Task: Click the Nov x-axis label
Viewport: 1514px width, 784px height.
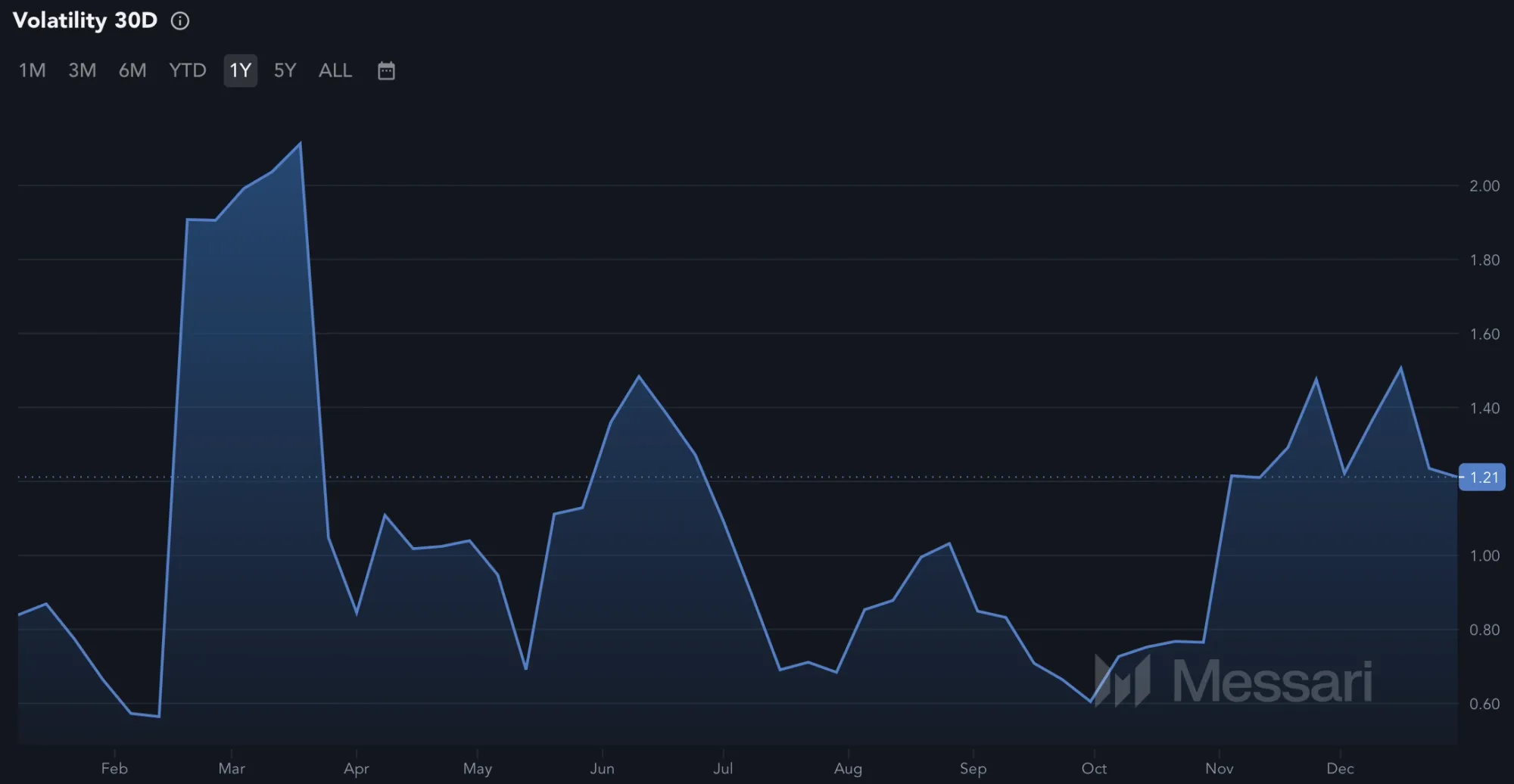Action: (x=1219, y=769)
